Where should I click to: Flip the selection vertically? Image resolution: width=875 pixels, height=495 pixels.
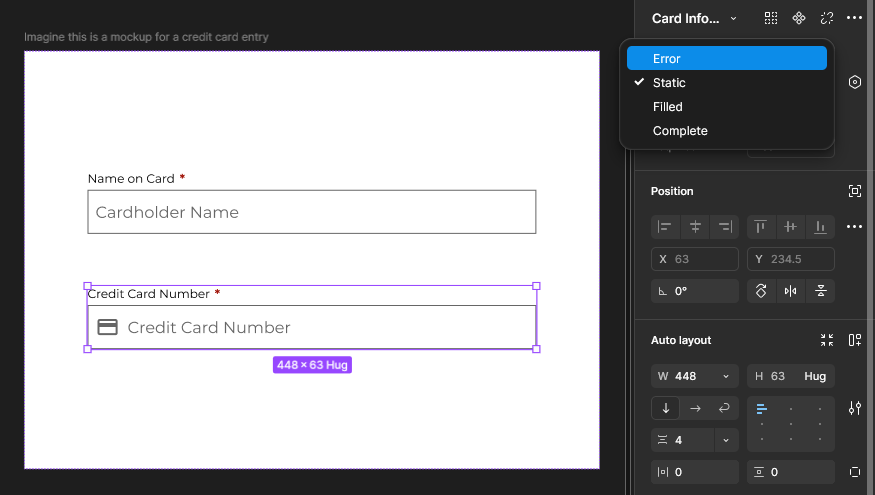click(x=821, y=291)
